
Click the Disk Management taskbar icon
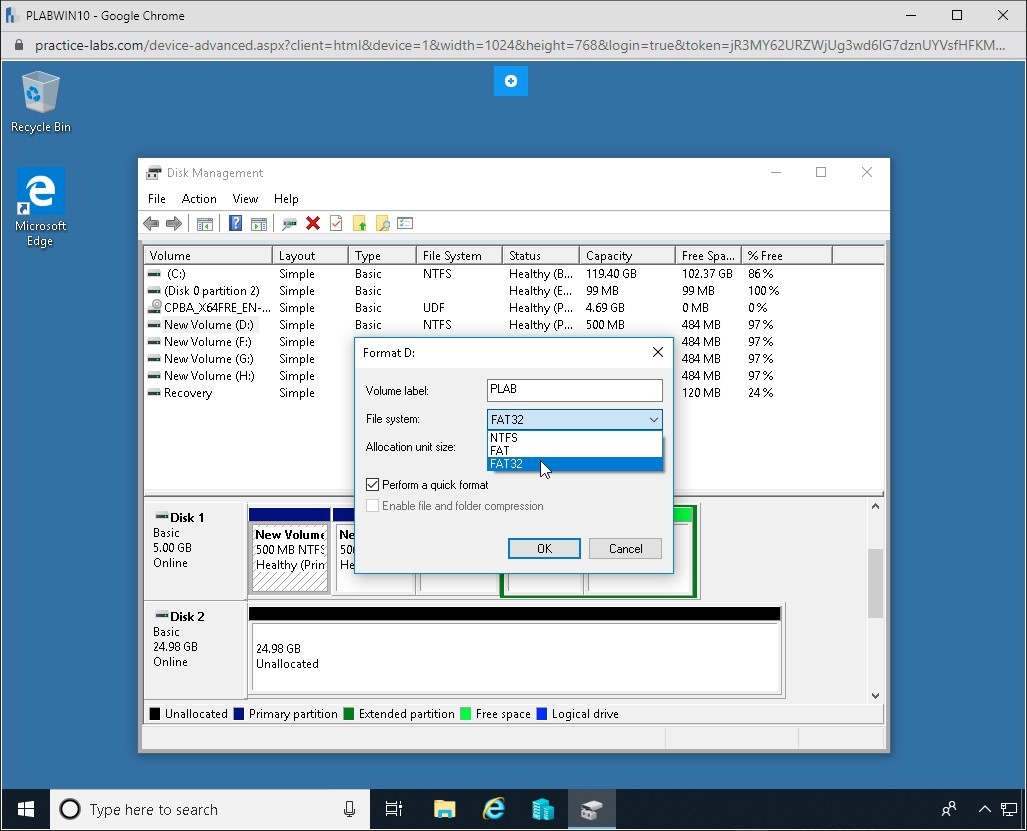click(x=591, y=809)
